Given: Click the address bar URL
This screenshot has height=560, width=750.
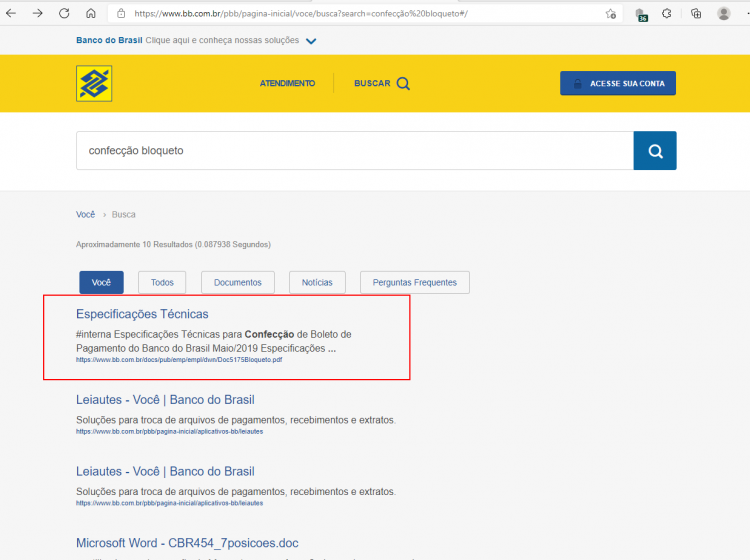Looking at the screenshot, I should pos(301,14).
